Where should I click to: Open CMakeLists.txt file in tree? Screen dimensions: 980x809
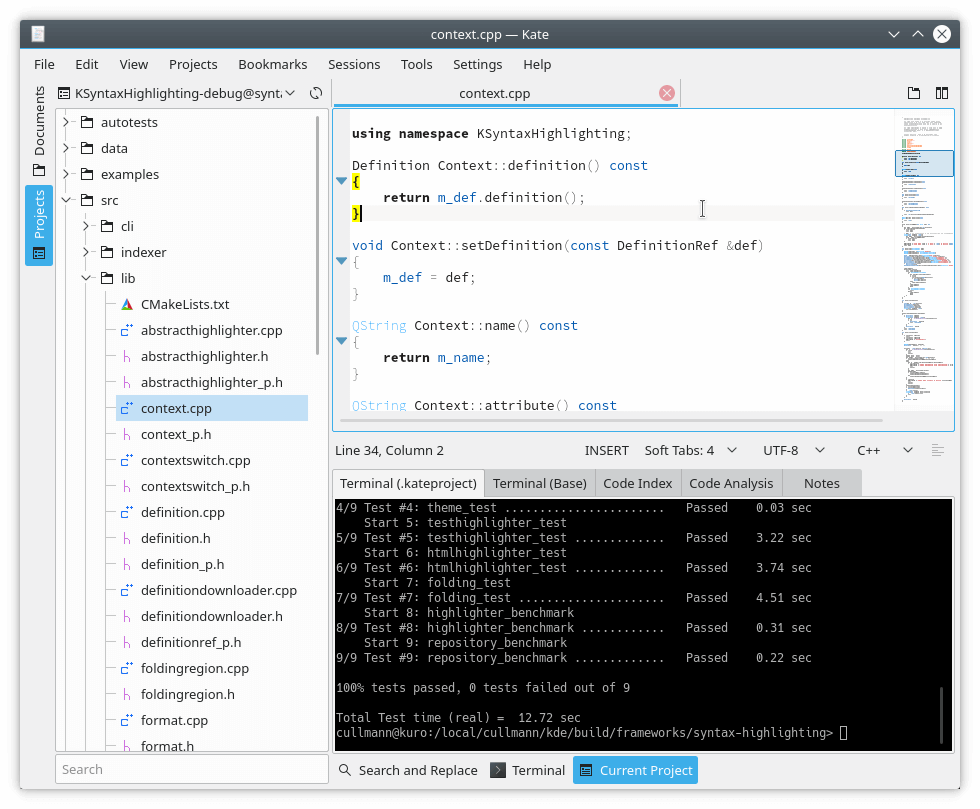coord(185,304)
